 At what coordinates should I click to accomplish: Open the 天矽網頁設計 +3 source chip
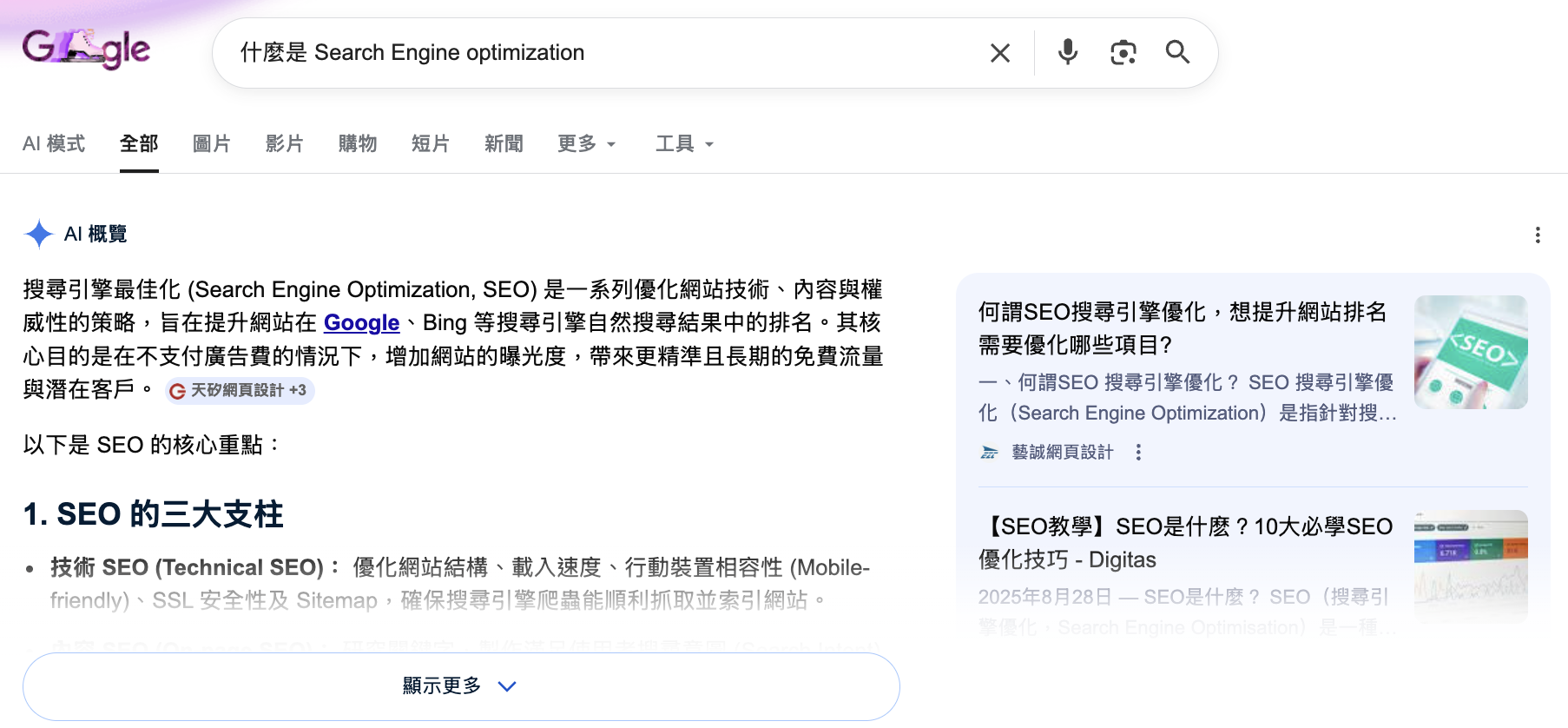tap(240, 390)
